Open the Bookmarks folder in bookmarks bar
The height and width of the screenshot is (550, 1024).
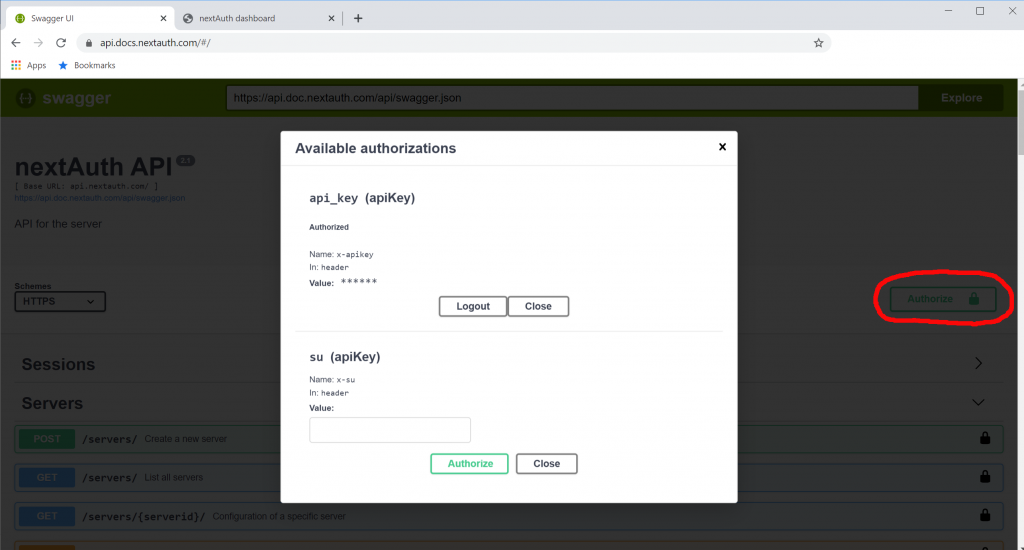[x=87, y=65]
